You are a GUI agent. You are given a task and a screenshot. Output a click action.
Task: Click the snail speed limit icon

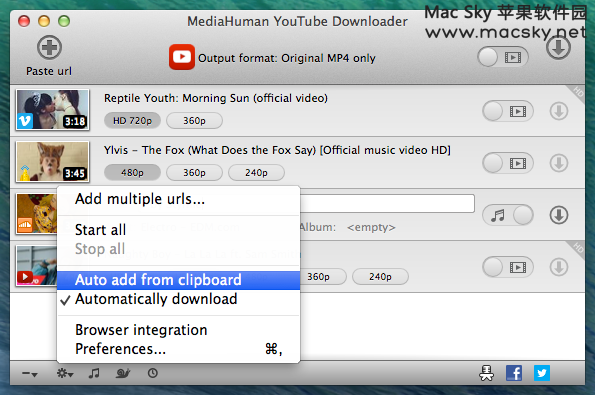click(x=123, y=373)
